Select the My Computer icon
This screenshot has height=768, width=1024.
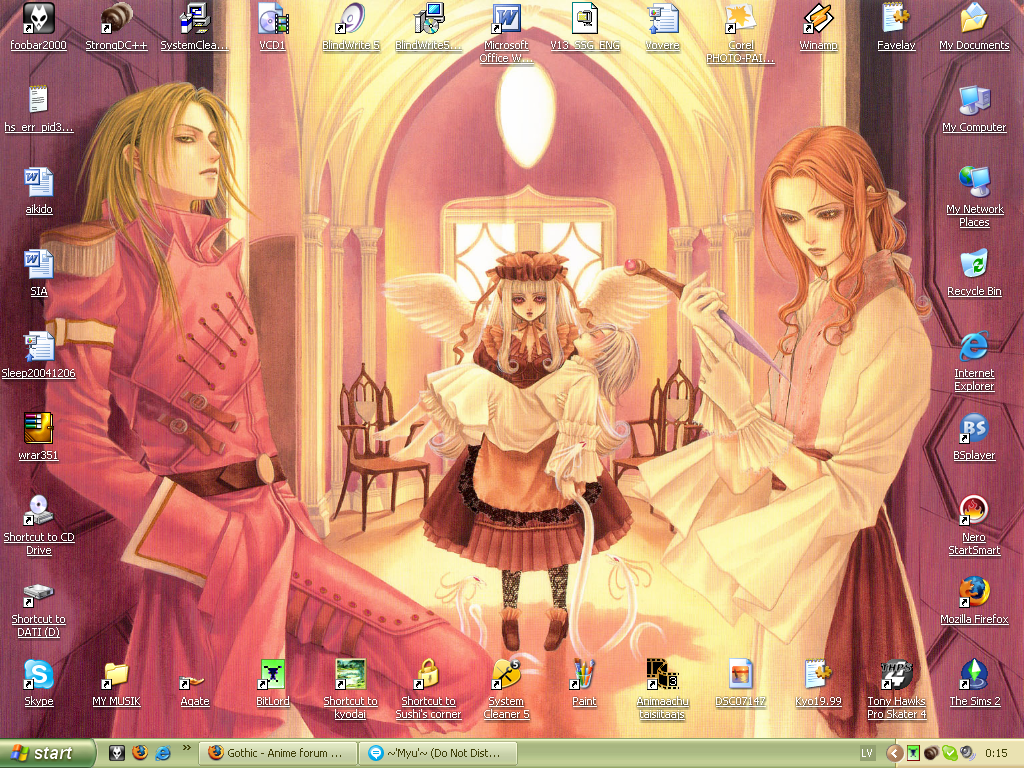(974, 108)
